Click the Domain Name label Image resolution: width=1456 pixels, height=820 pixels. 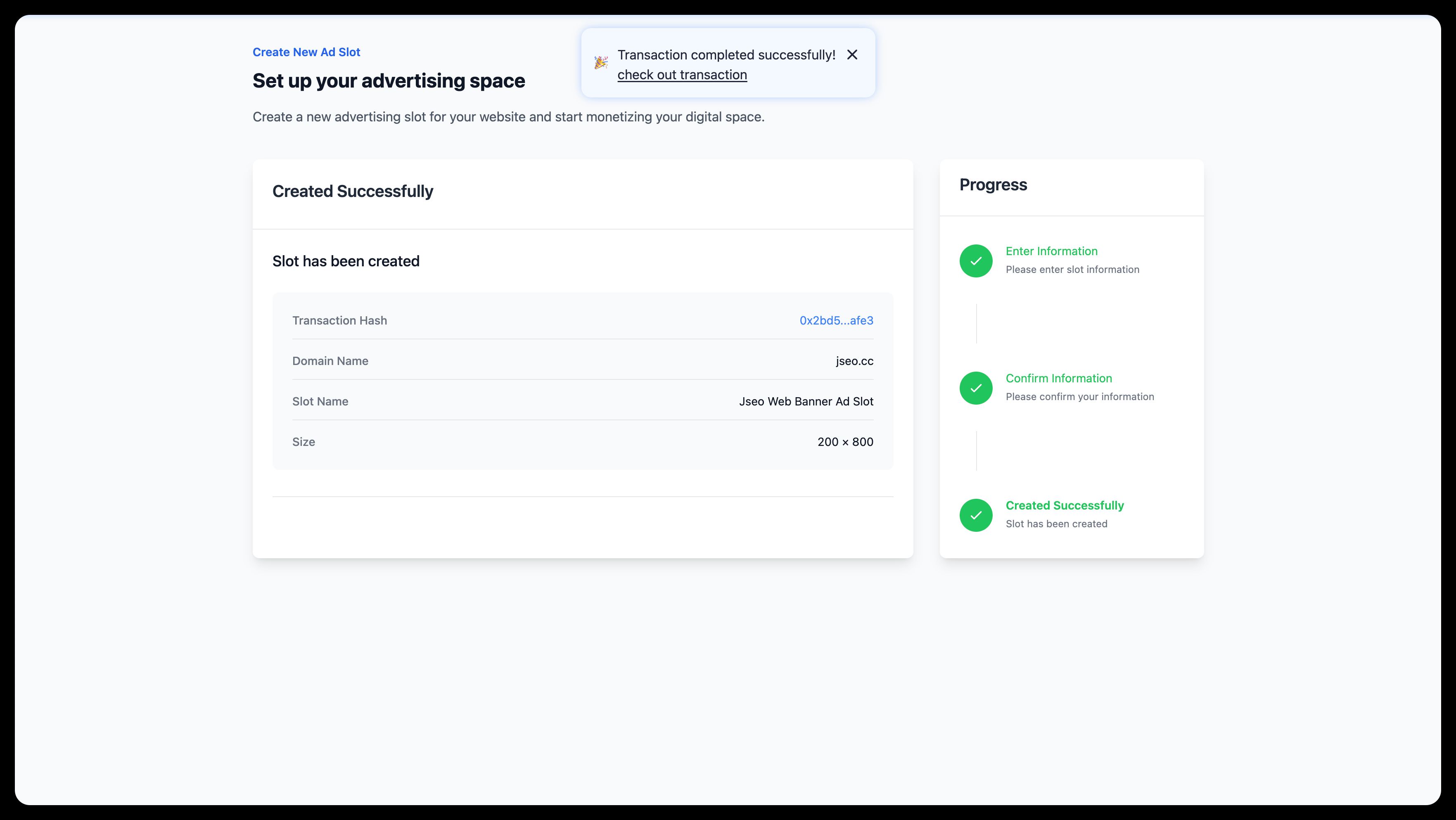point(330,360)
